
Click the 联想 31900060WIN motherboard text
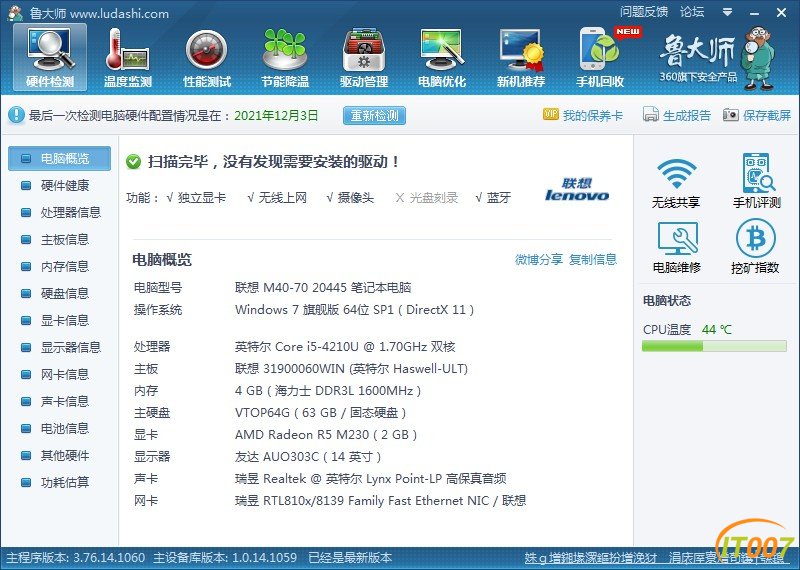[351, 369]
